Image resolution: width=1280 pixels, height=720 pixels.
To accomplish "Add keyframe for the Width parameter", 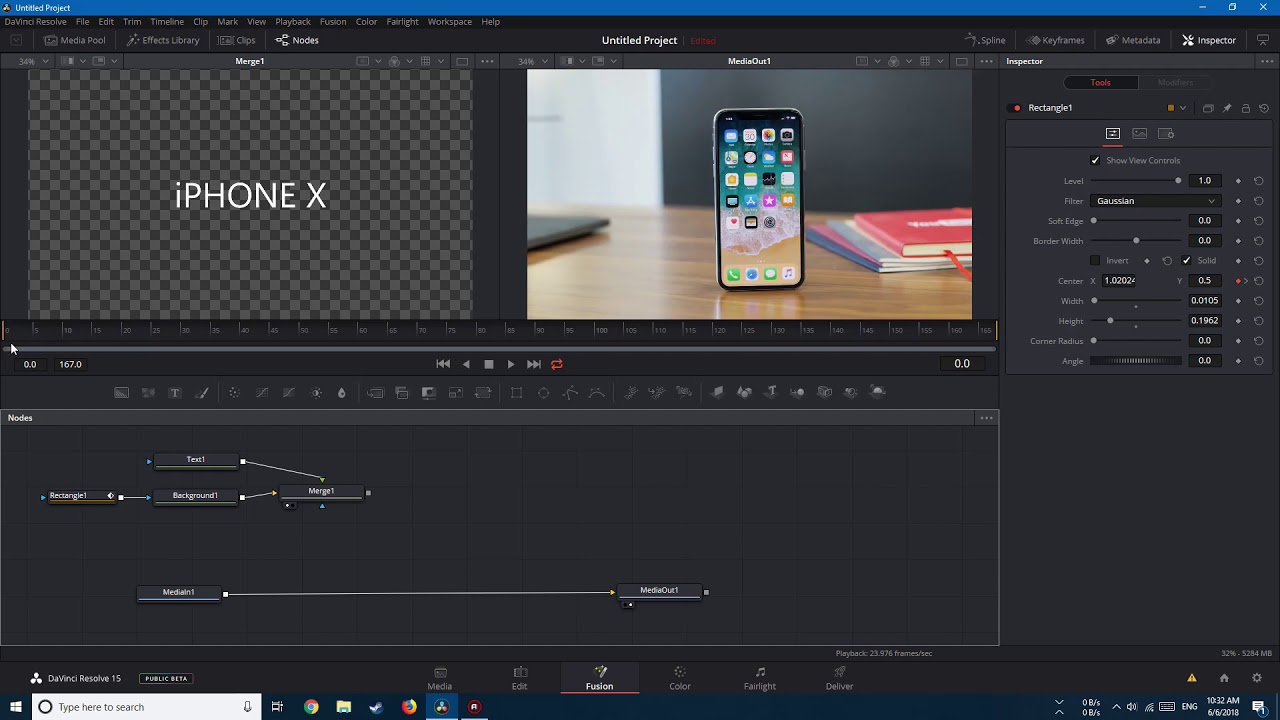I will tap(1238, 301).
